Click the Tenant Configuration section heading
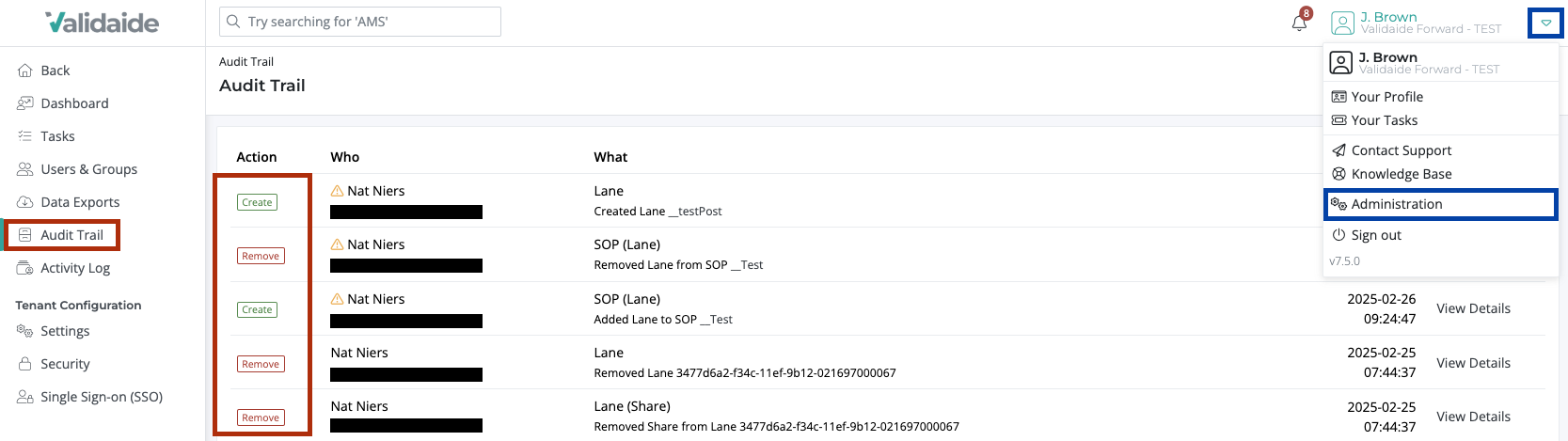The image size is (1568, 441). click(78, 306)
